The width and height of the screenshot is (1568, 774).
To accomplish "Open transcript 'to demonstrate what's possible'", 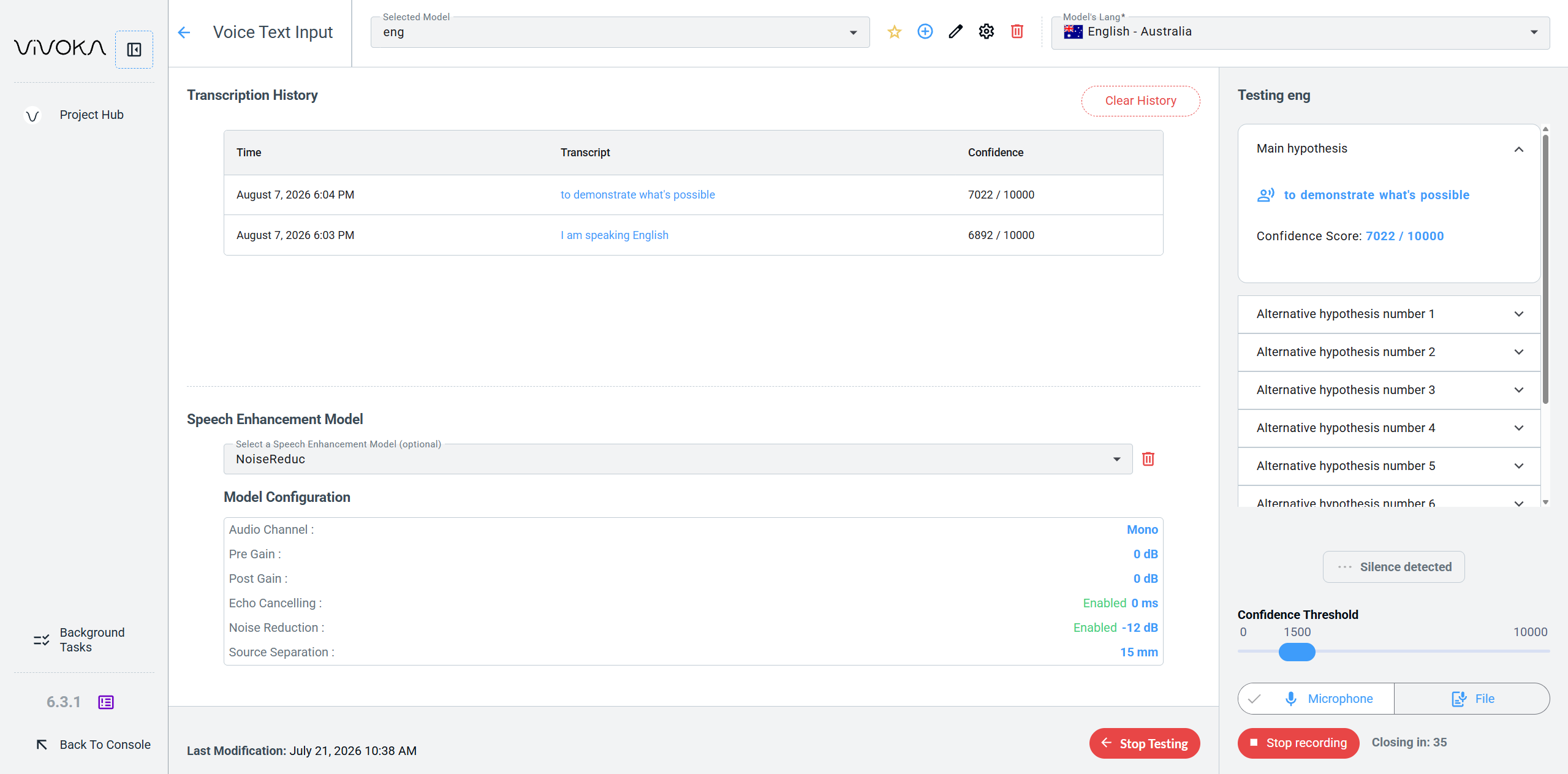I will coord(637,195).
